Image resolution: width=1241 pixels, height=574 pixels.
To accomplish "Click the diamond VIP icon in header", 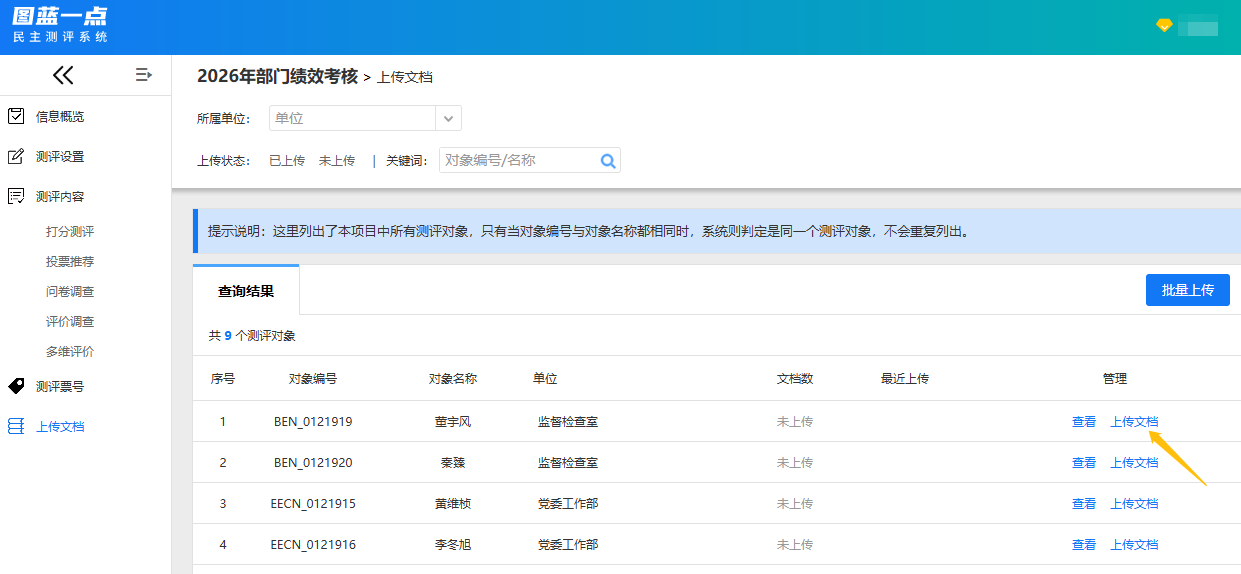I will pos(1164,26).
